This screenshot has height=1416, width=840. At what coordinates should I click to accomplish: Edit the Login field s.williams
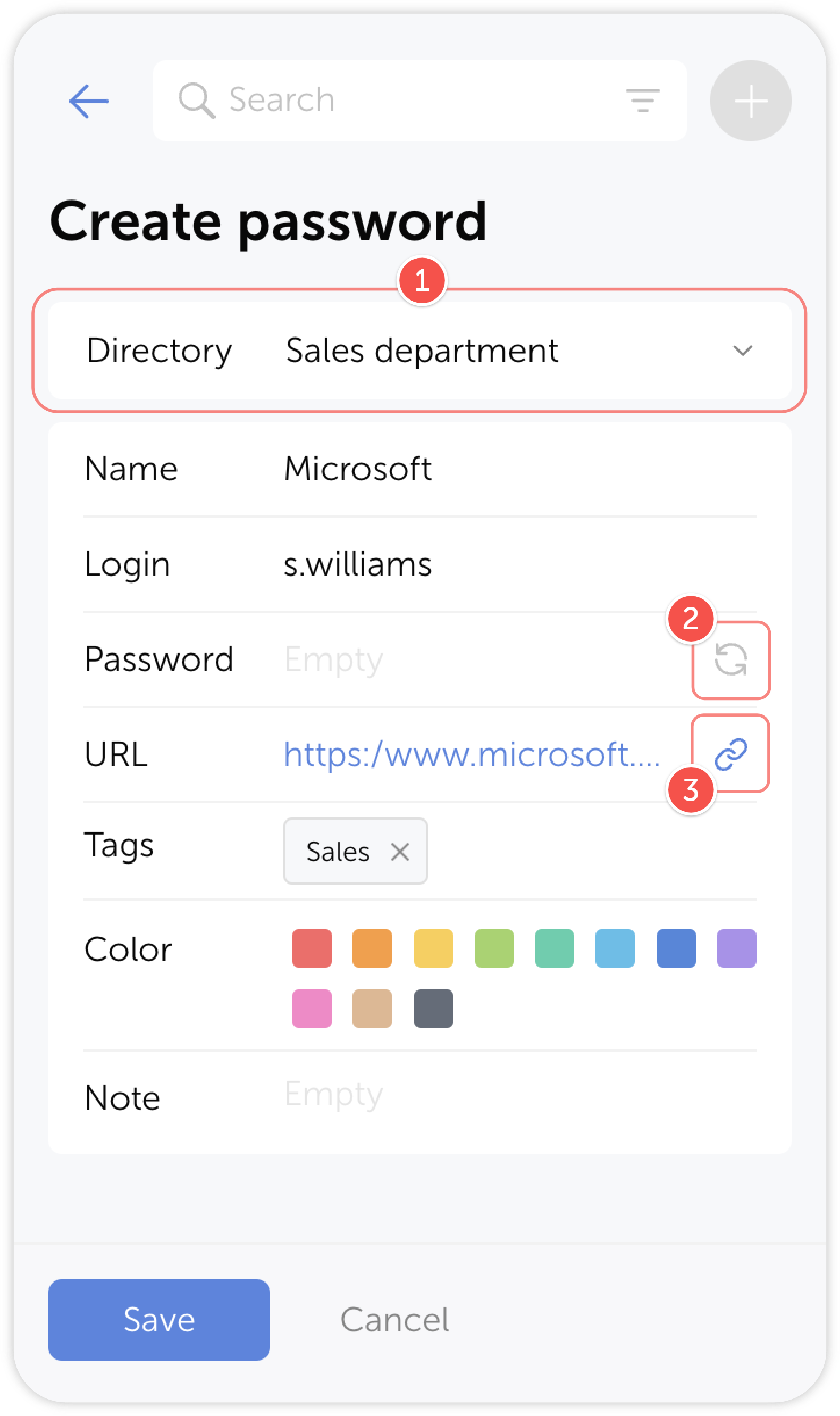[x=419, y=564]
